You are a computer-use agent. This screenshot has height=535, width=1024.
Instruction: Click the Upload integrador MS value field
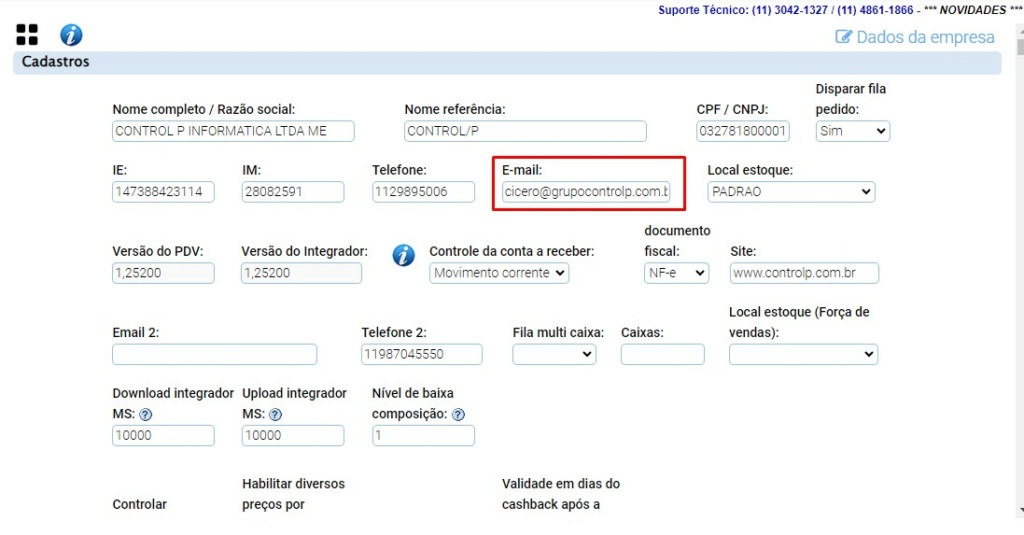[293, 435]
